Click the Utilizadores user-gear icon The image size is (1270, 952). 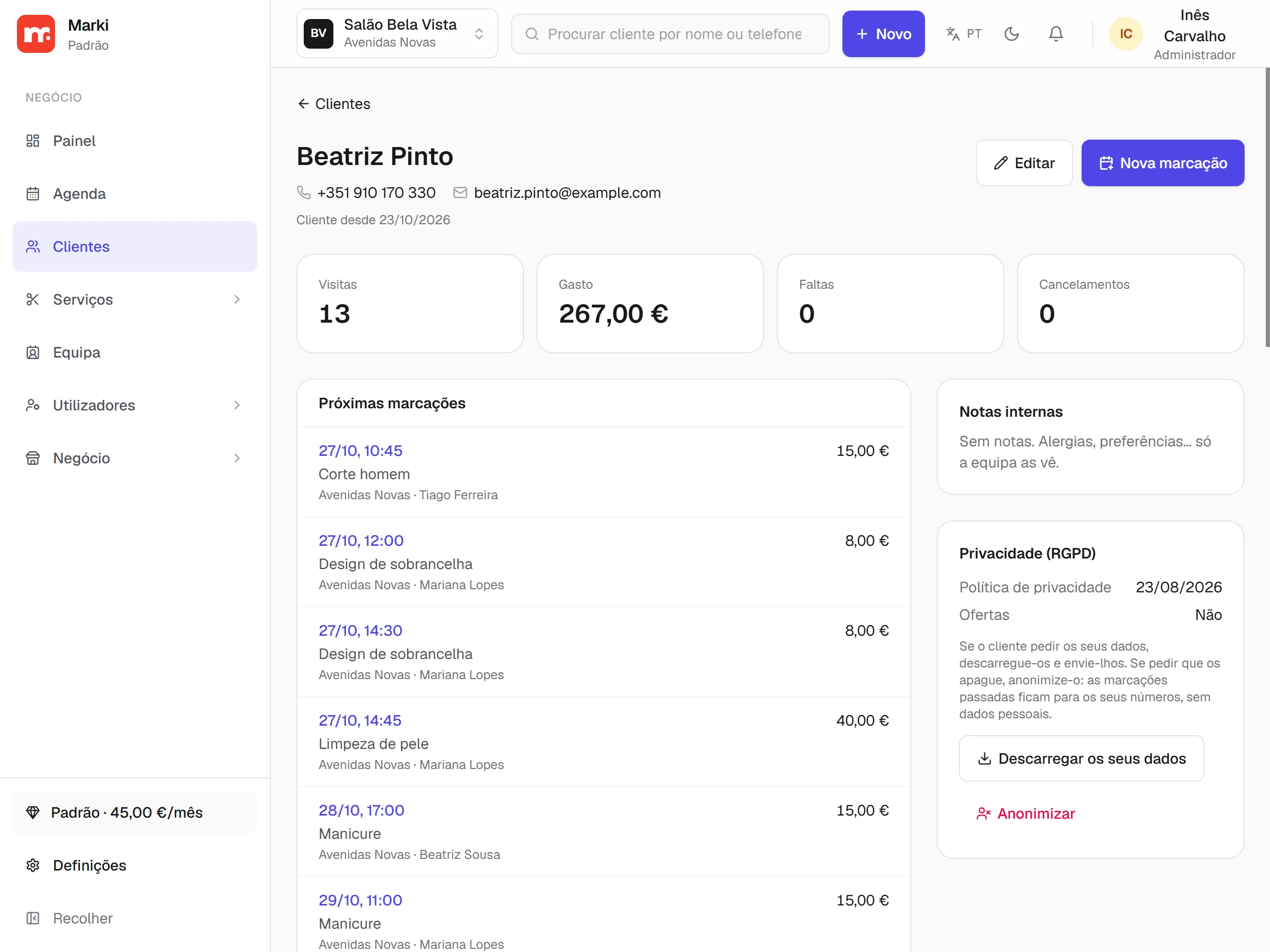pyautogui.click(x=33, y=405)
